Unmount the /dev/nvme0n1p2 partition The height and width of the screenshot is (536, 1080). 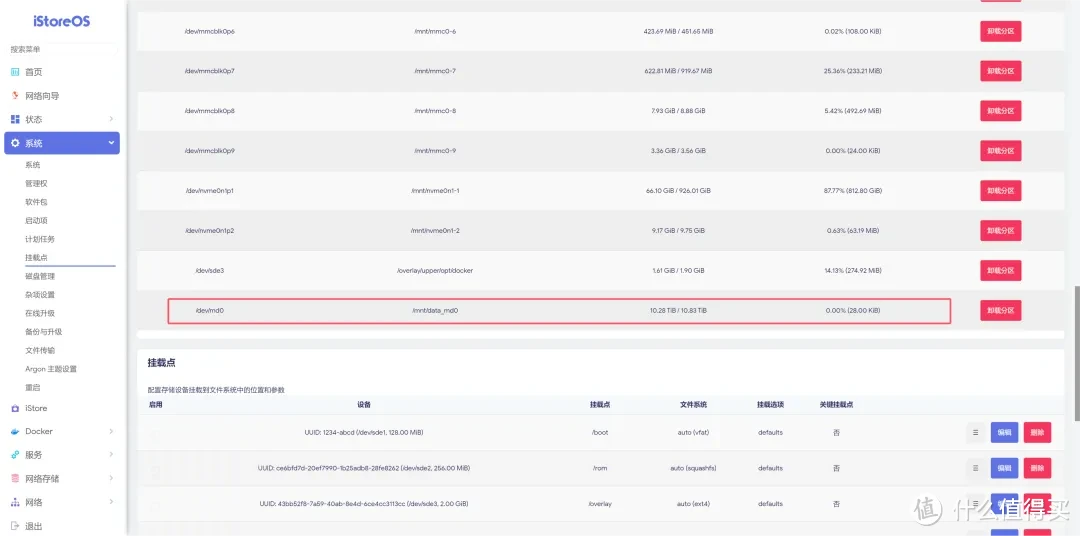click(1000, 231)
